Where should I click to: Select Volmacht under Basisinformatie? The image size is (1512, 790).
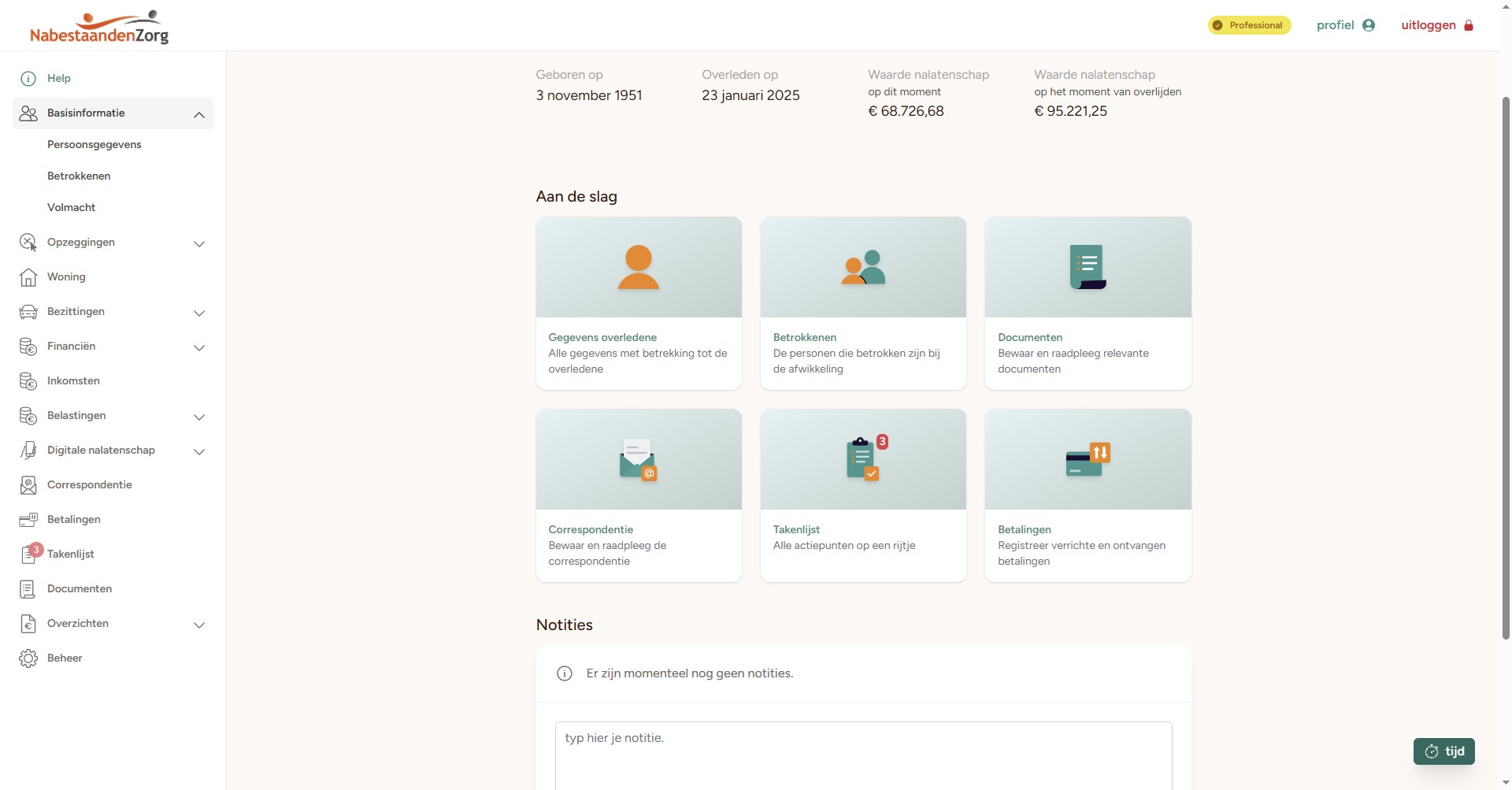[71, 208]
